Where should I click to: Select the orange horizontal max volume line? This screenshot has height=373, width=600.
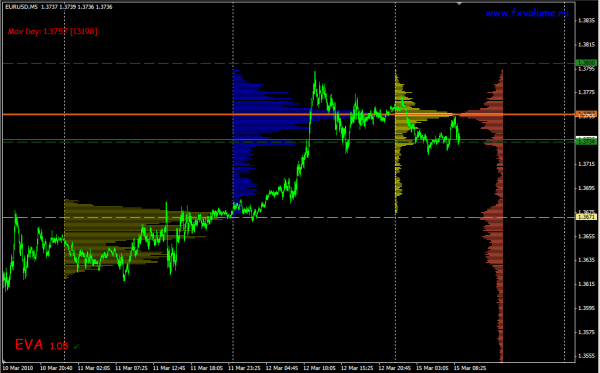(x=289, y=114)
